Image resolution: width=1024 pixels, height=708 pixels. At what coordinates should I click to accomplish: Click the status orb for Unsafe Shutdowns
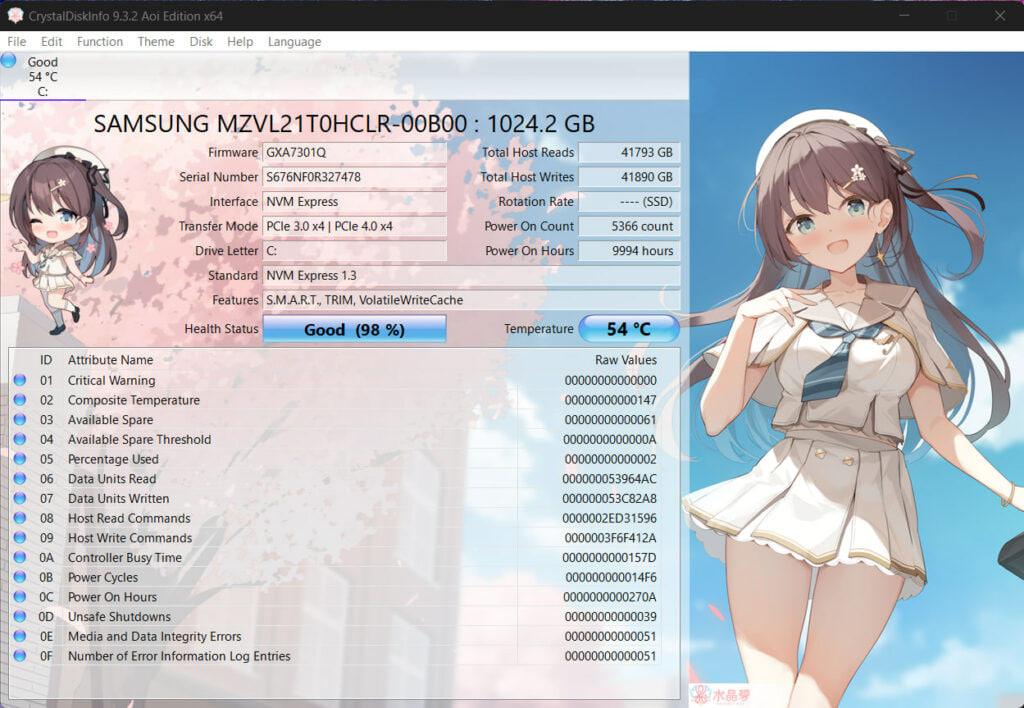pyautogui.click(x=20, y=616)
